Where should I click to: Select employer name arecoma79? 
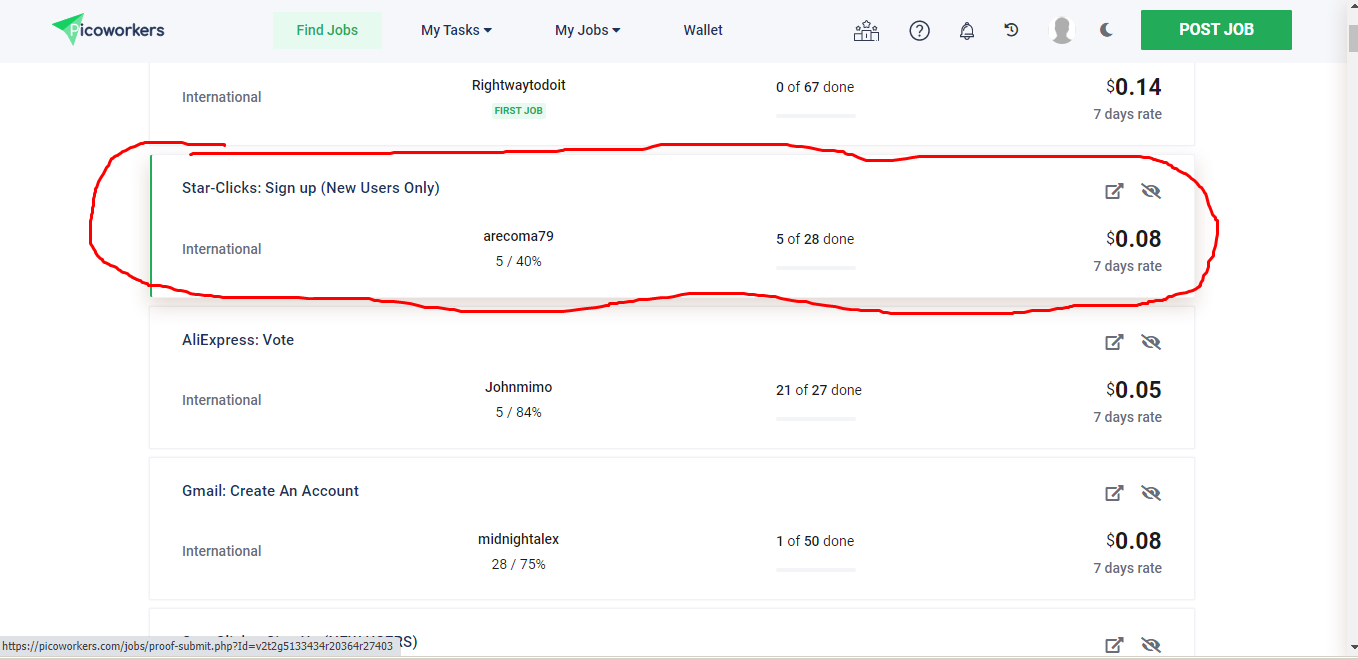pos(518,237)
